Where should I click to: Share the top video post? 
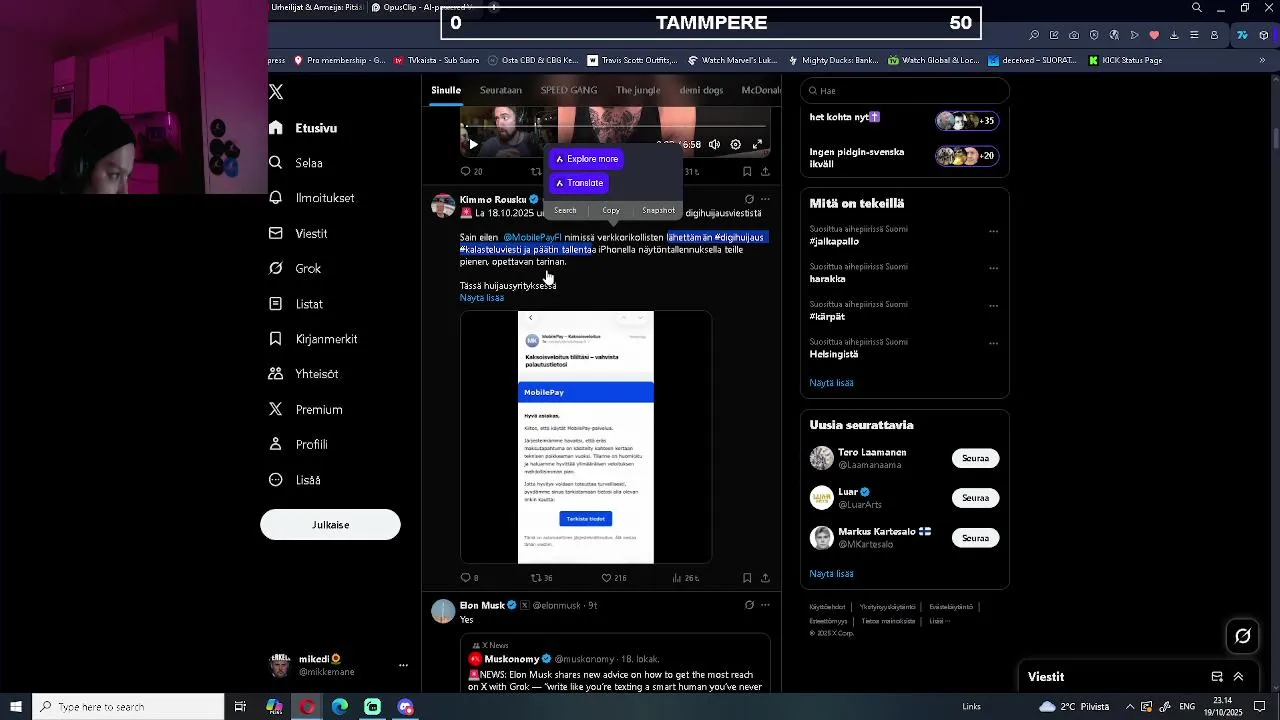[x=765, y=171]
